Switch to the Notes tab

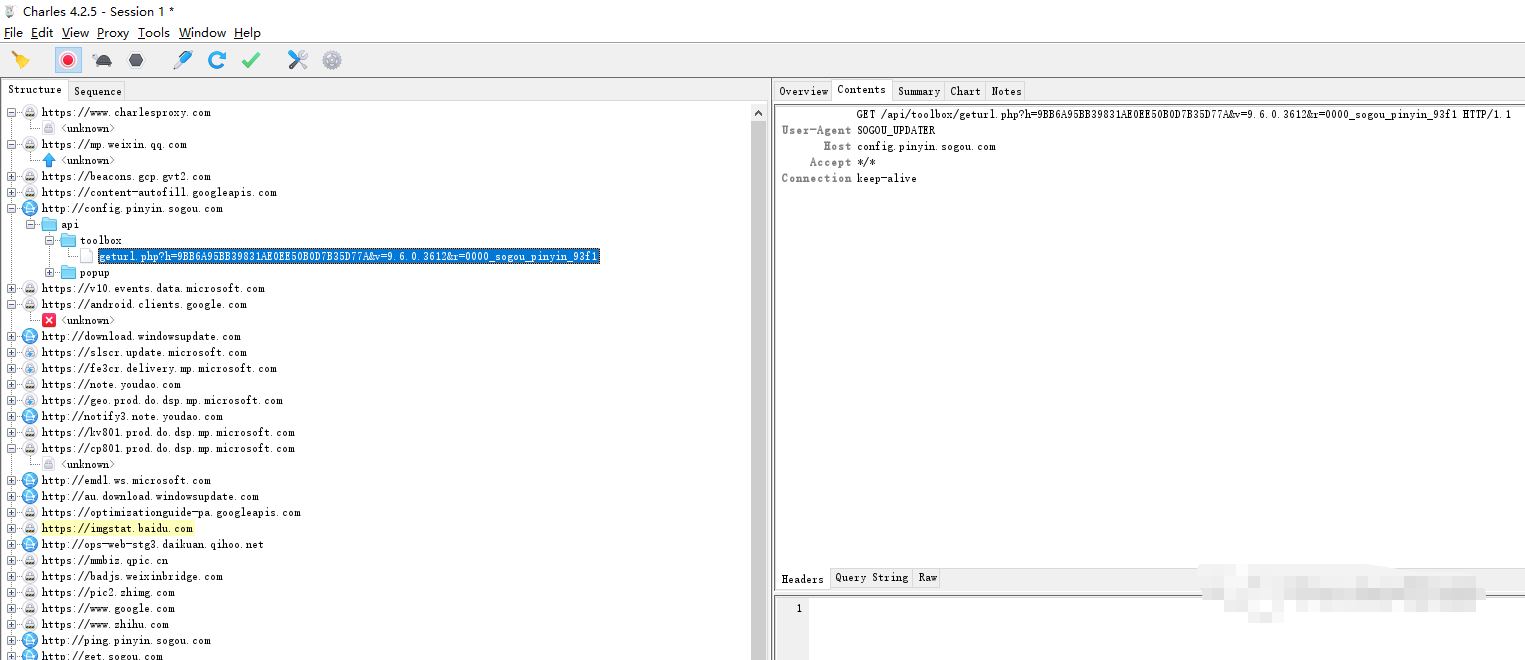pos(1006,91)
